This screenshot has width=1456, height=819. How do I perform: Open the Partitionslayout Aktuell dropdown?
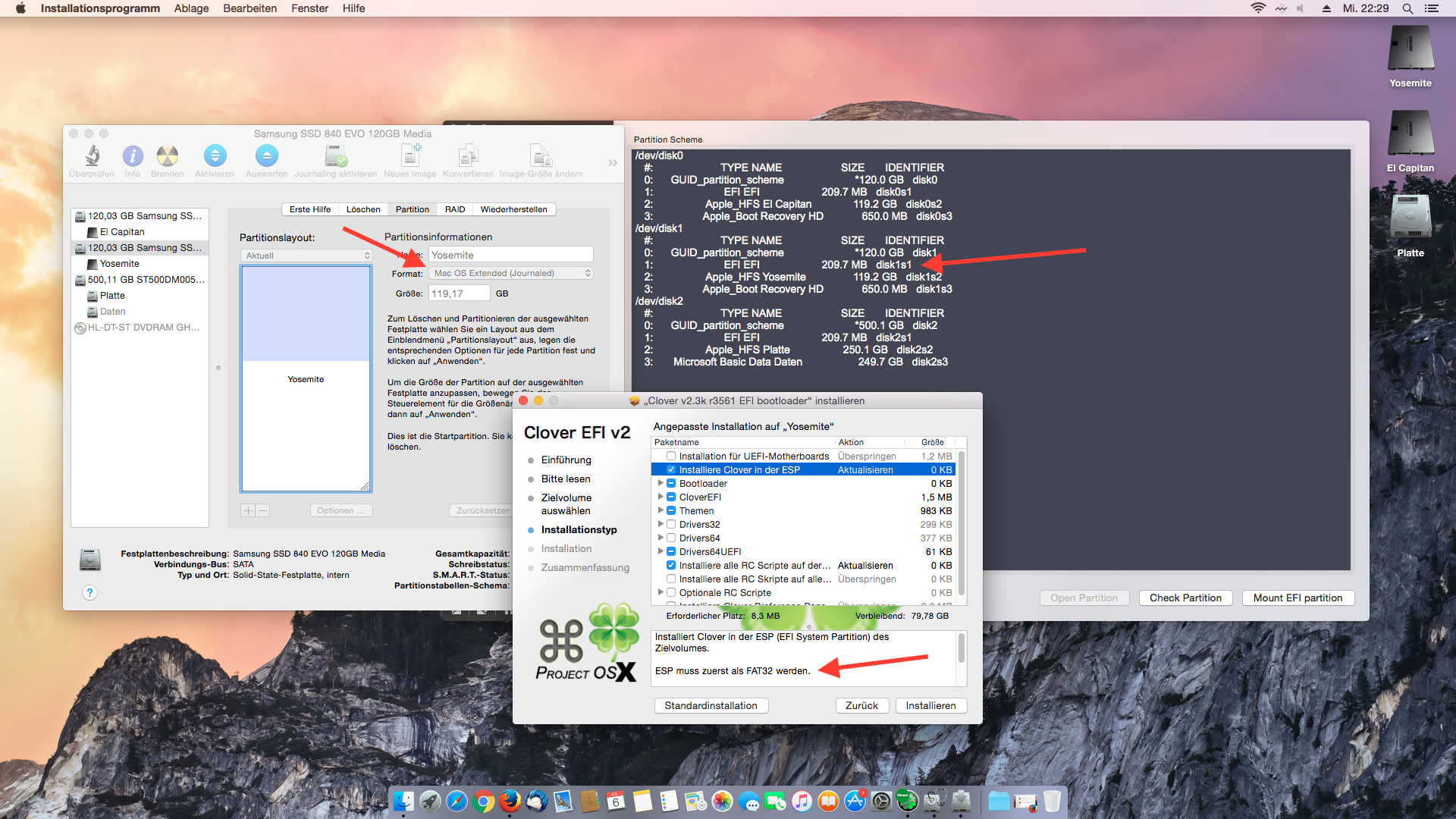pos(306,256)
